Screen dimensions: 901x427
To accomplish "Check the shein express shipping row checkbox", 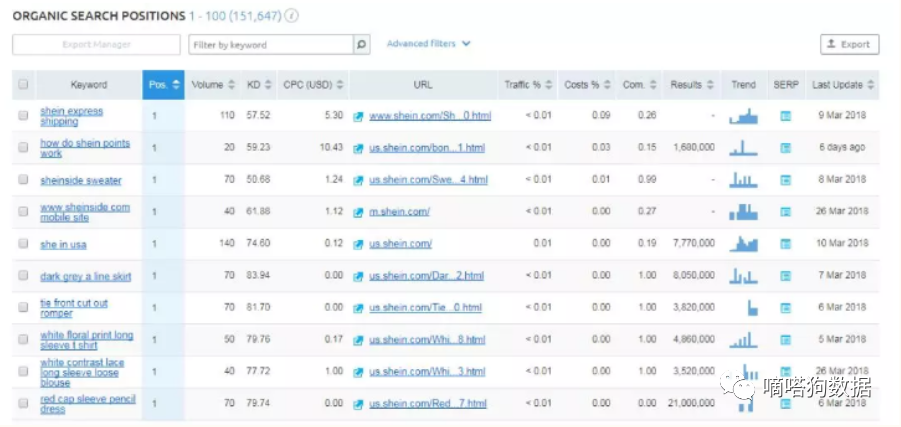I will tap(23, 116).
